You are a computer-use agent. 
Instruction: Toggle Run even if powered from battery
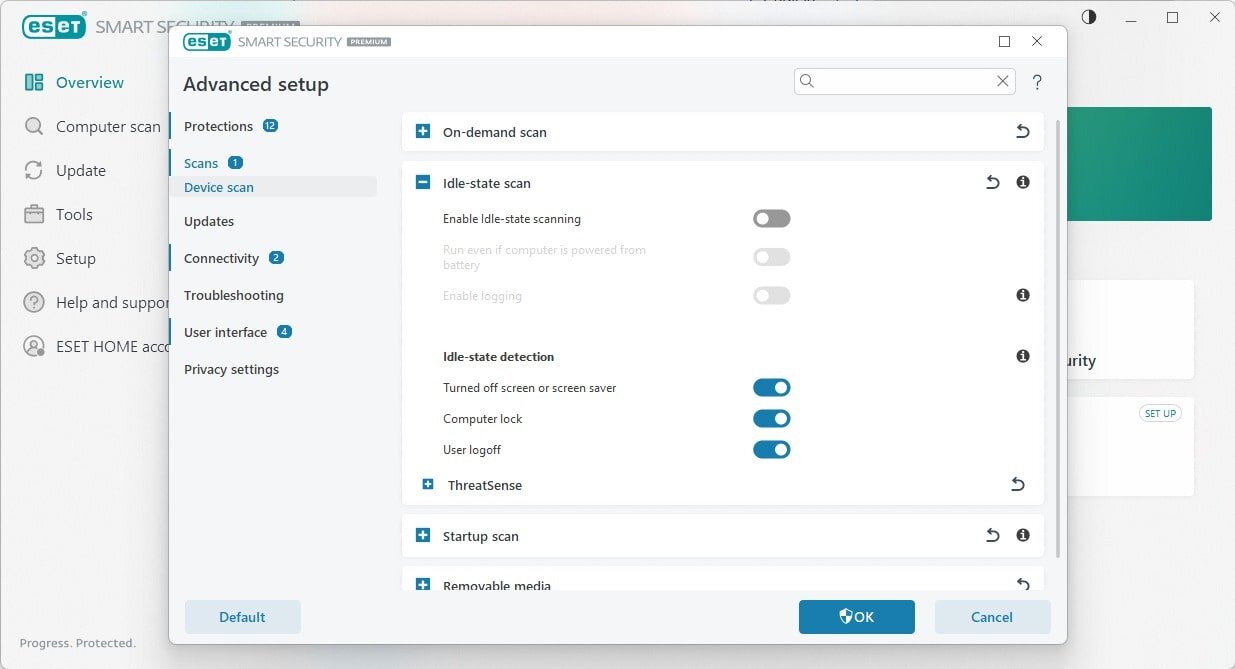pyautogui.click(x=772, y=257)
